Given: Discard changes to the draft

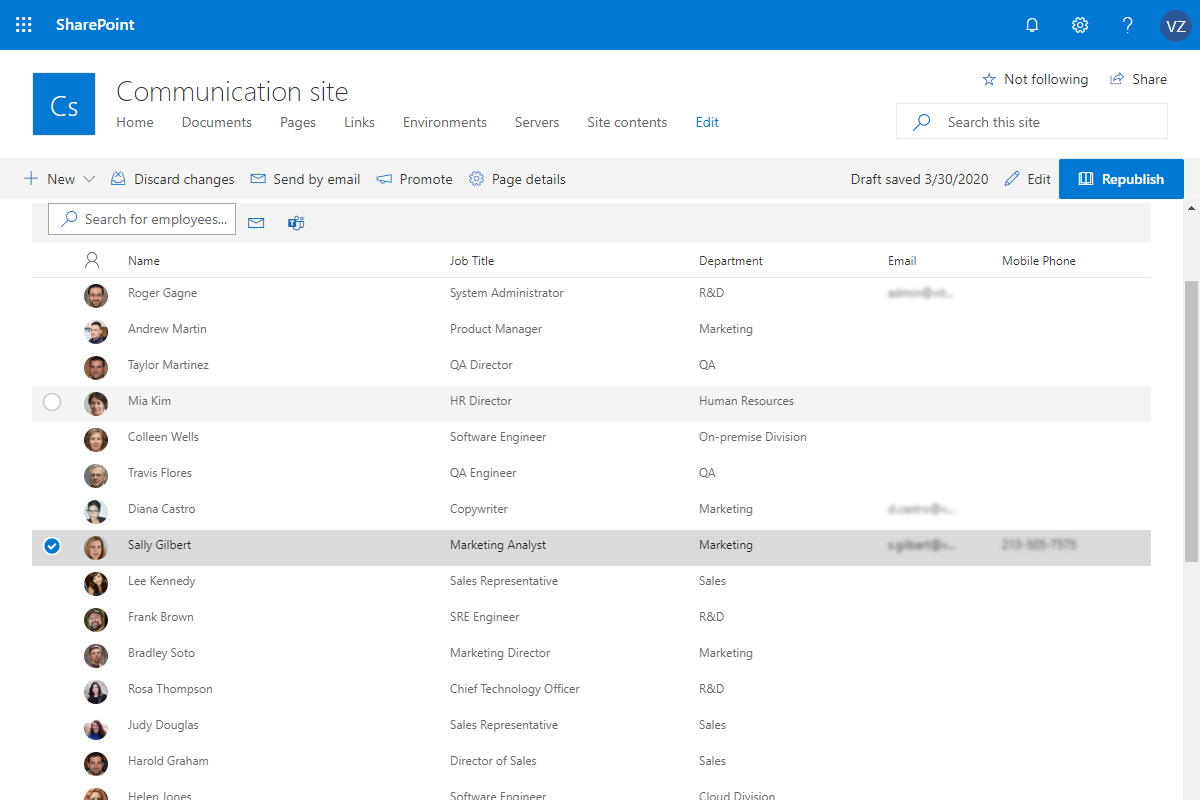Looking at the screenshot, I should pyautogui.click(x=172, y=178).
